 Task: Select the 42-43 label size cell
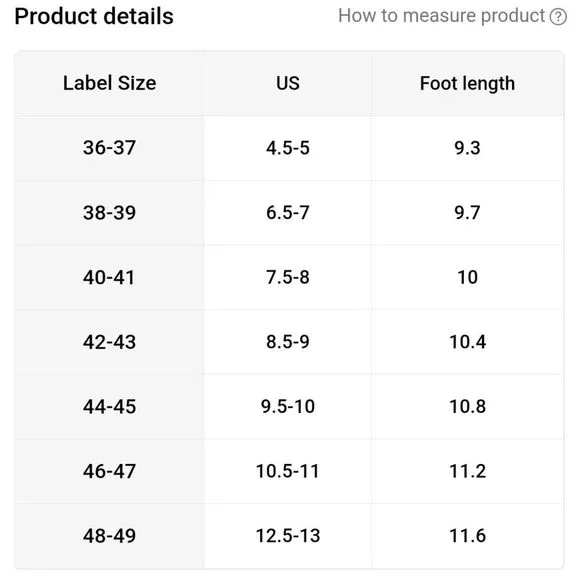109,342
